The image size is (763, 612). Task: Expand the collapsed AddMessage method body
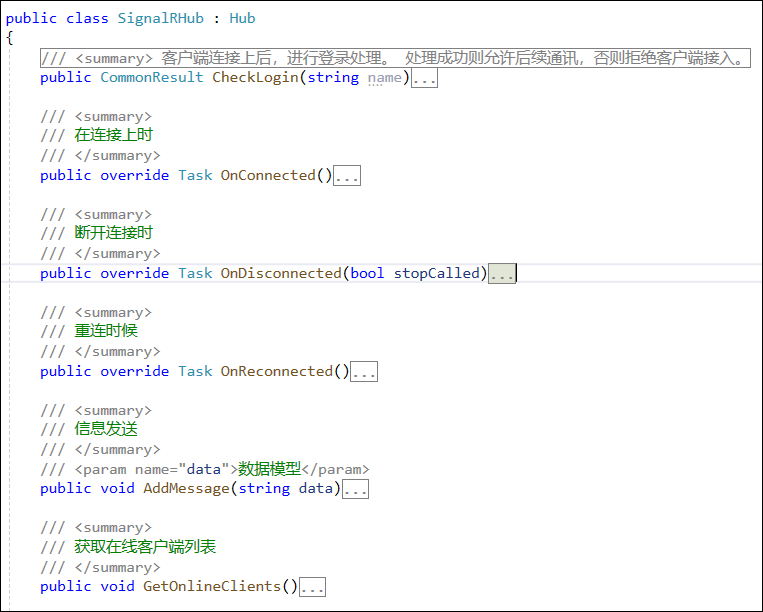pyautogui.click(x=355, y=489)
